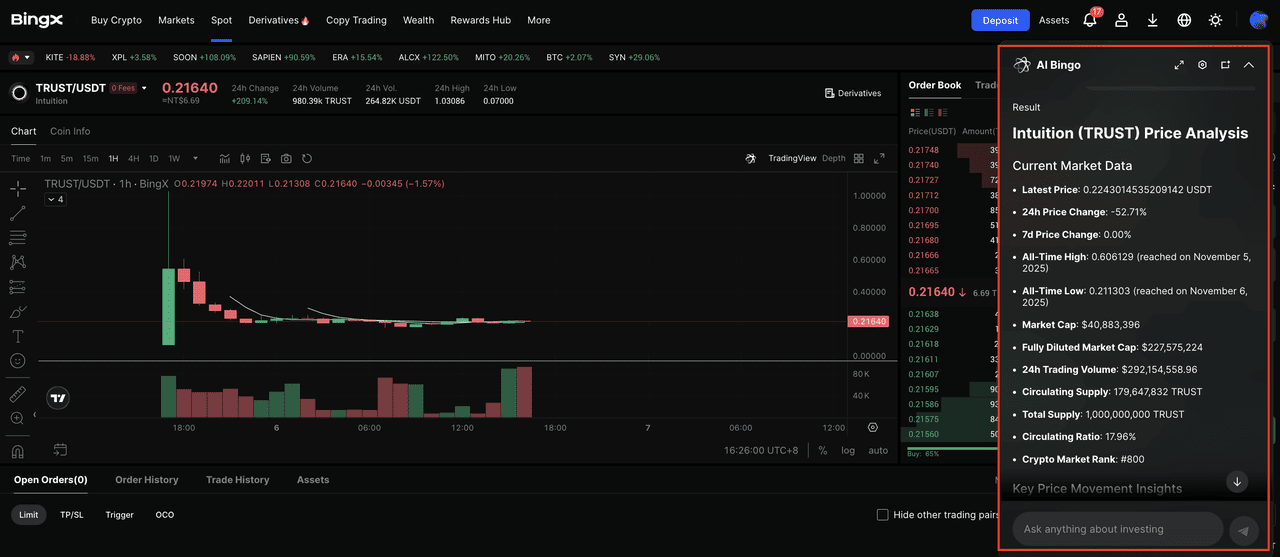
Task: Select the Order Book tab
Action: pyautogui.click(x=935, y=85)
